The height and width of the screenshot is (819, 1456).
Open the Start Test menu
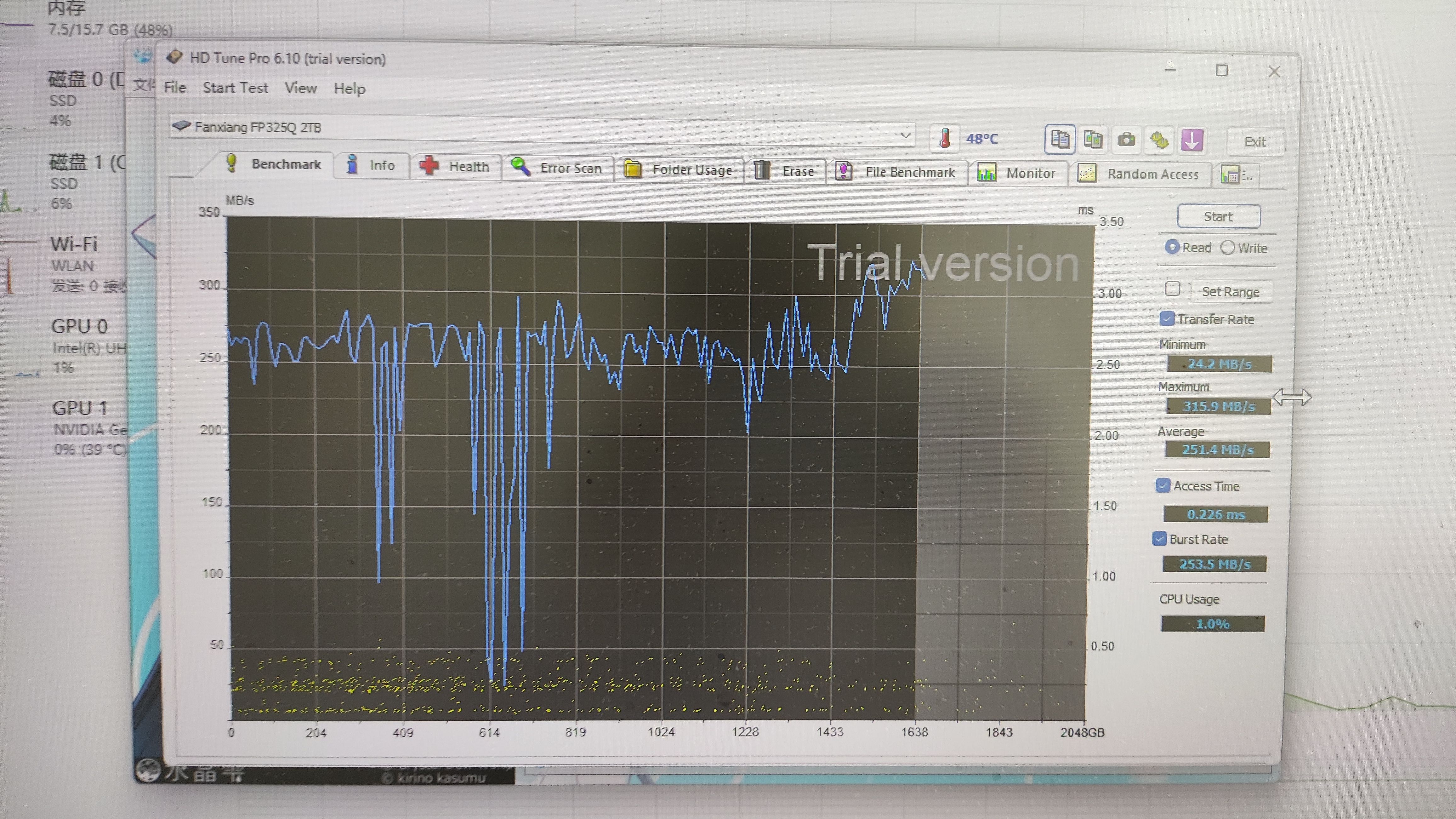coord(235,88)
